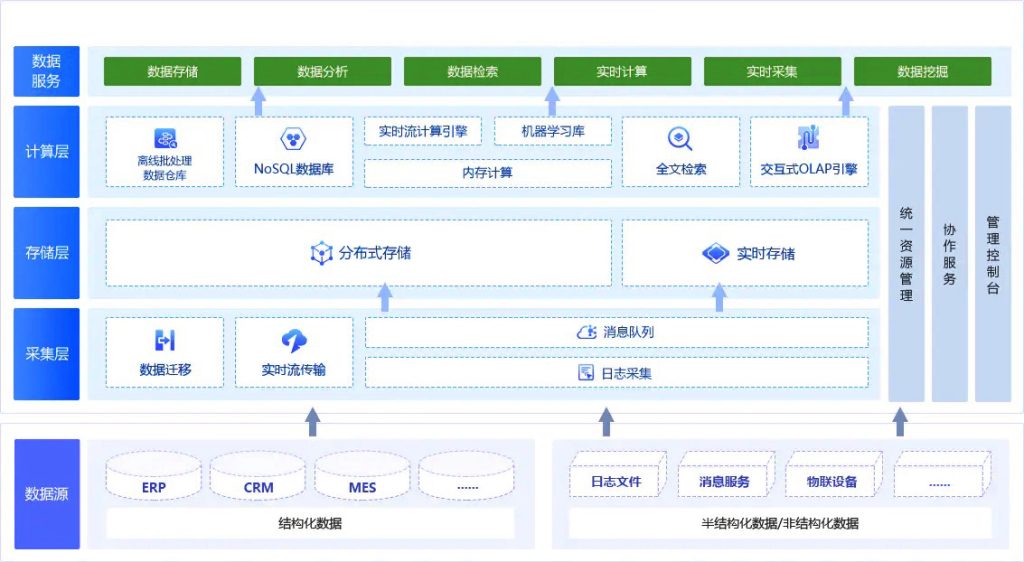Click the 分布式存储 cube icon
This screenshot has height=562, width=1024.
[321, 254]
